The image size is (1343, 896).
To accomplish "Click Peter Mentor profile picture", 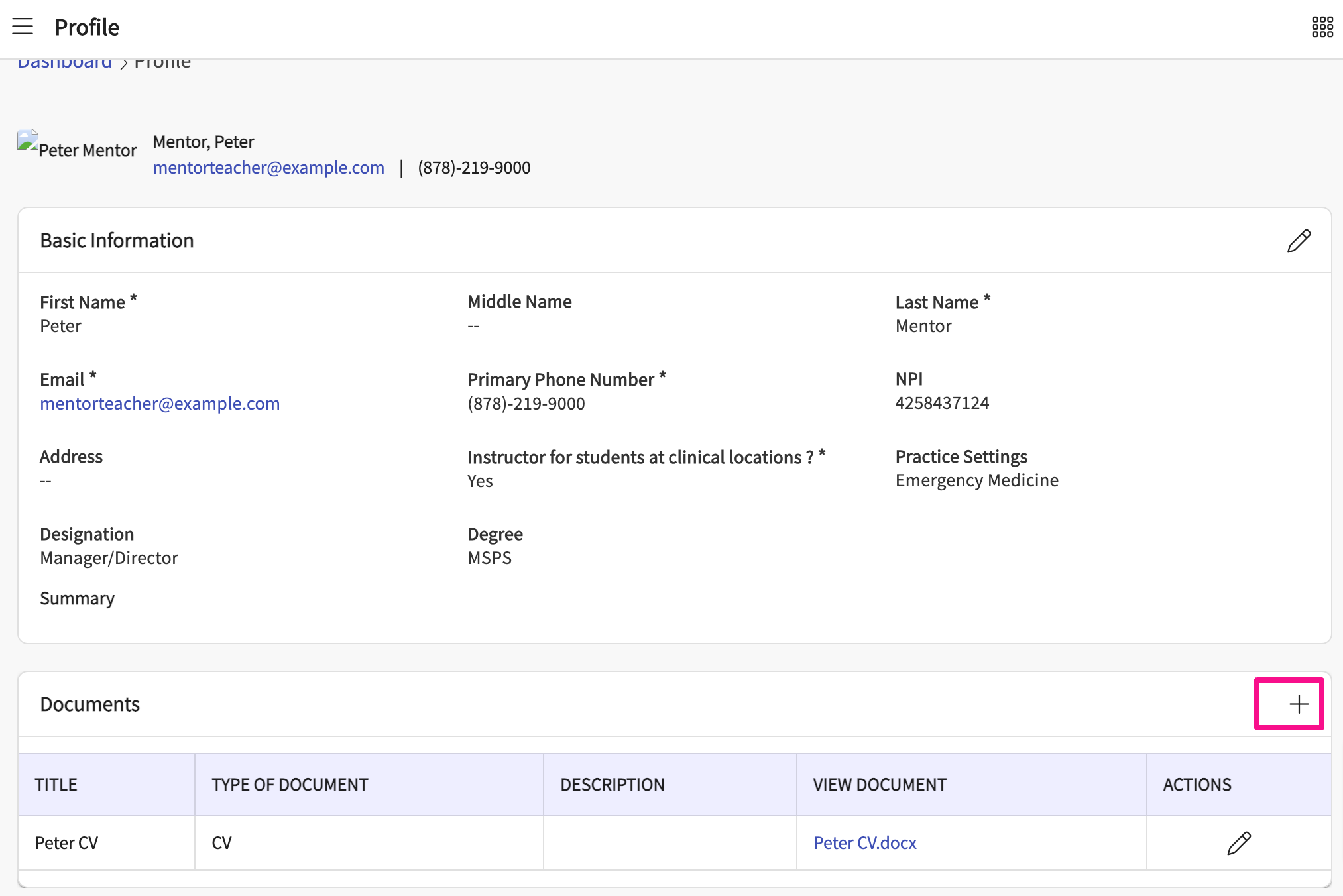I will 29,142.
